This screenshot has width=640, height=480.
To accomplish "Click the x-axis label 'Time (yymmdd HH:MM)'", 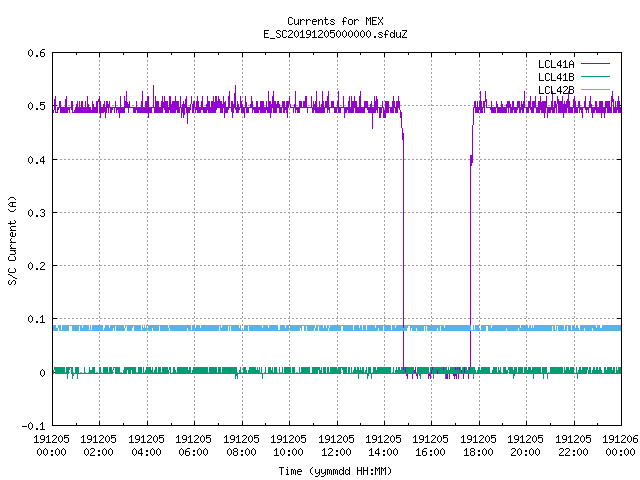I will click(x=335, y=471).
